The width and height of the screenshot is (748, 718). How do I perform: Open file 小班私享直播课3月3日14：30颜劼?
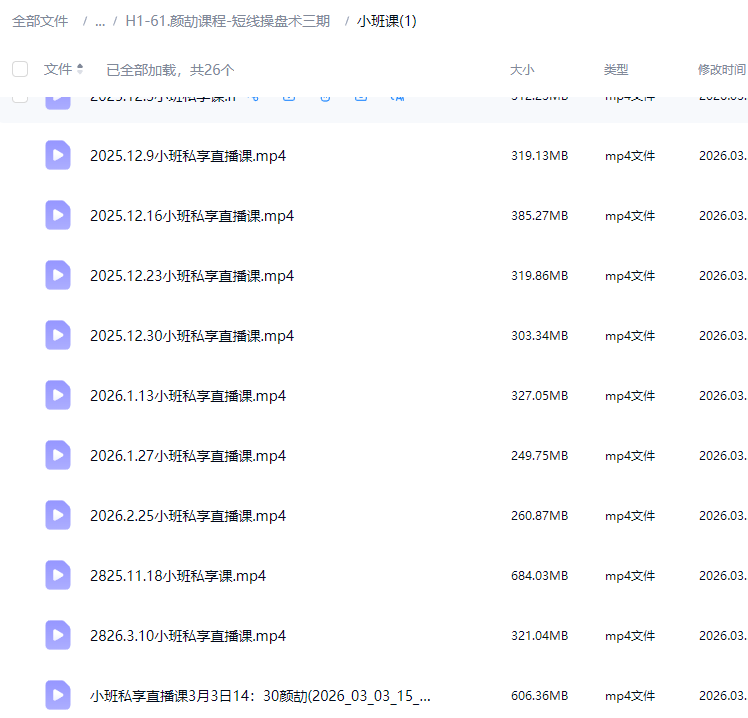(260, 696)
